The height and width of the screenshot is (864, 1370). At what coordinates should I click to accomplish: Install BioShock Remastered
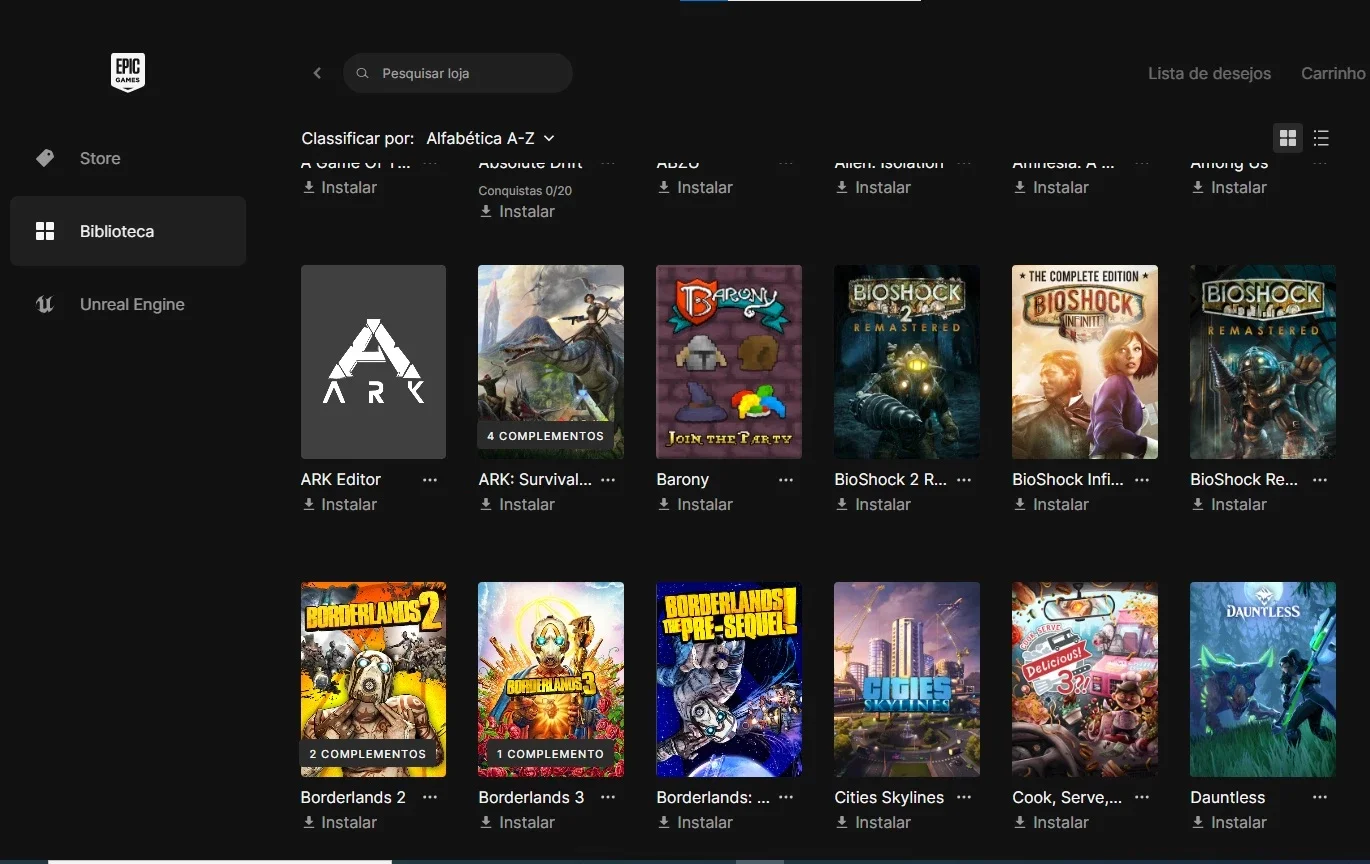click(1229, 505)
